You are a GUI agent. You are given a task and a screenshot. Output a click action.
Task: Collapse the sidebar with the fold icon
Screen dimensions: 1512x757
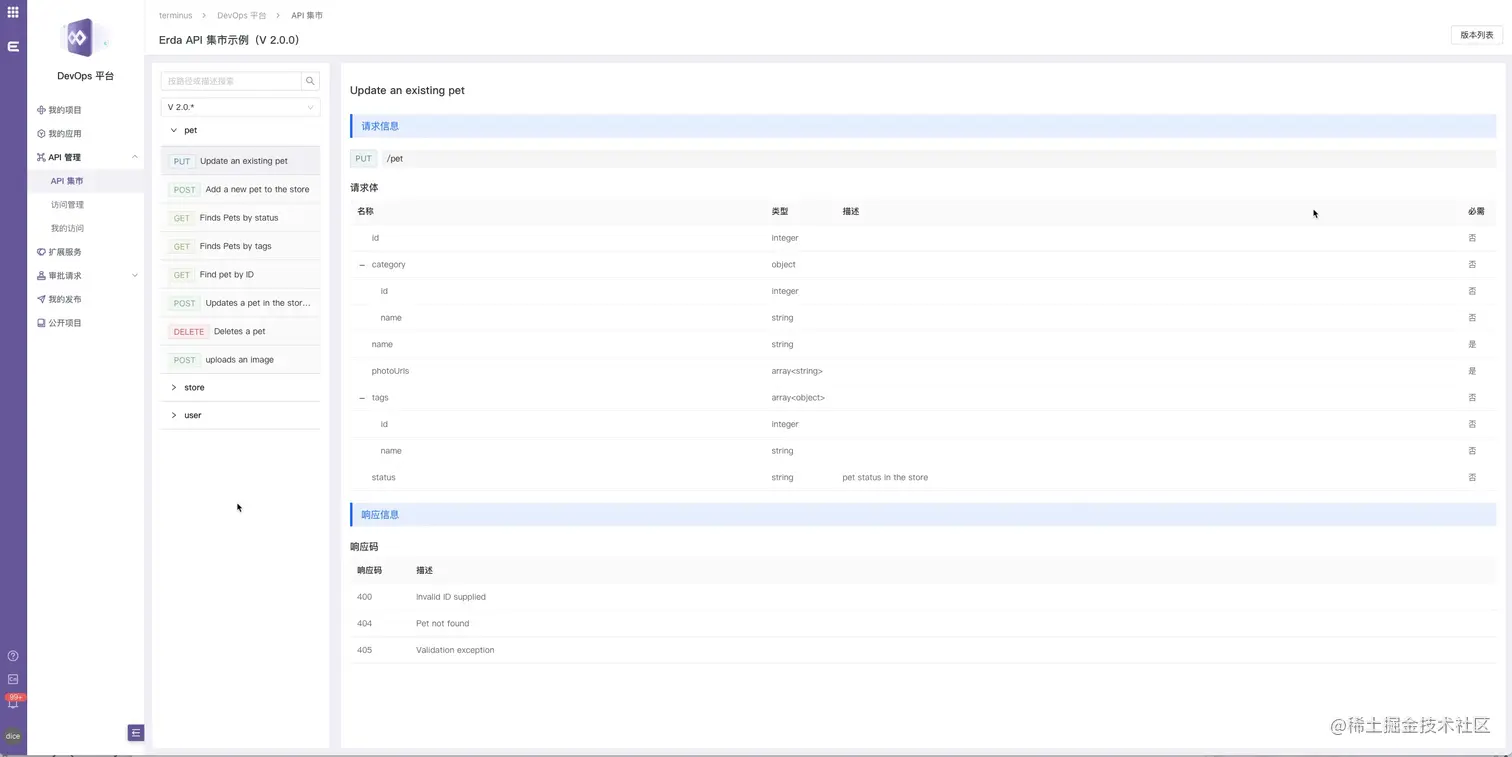click(136, 733)
